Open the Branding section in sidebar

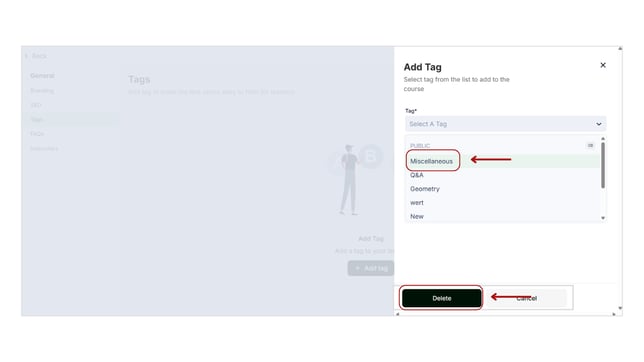42,90
